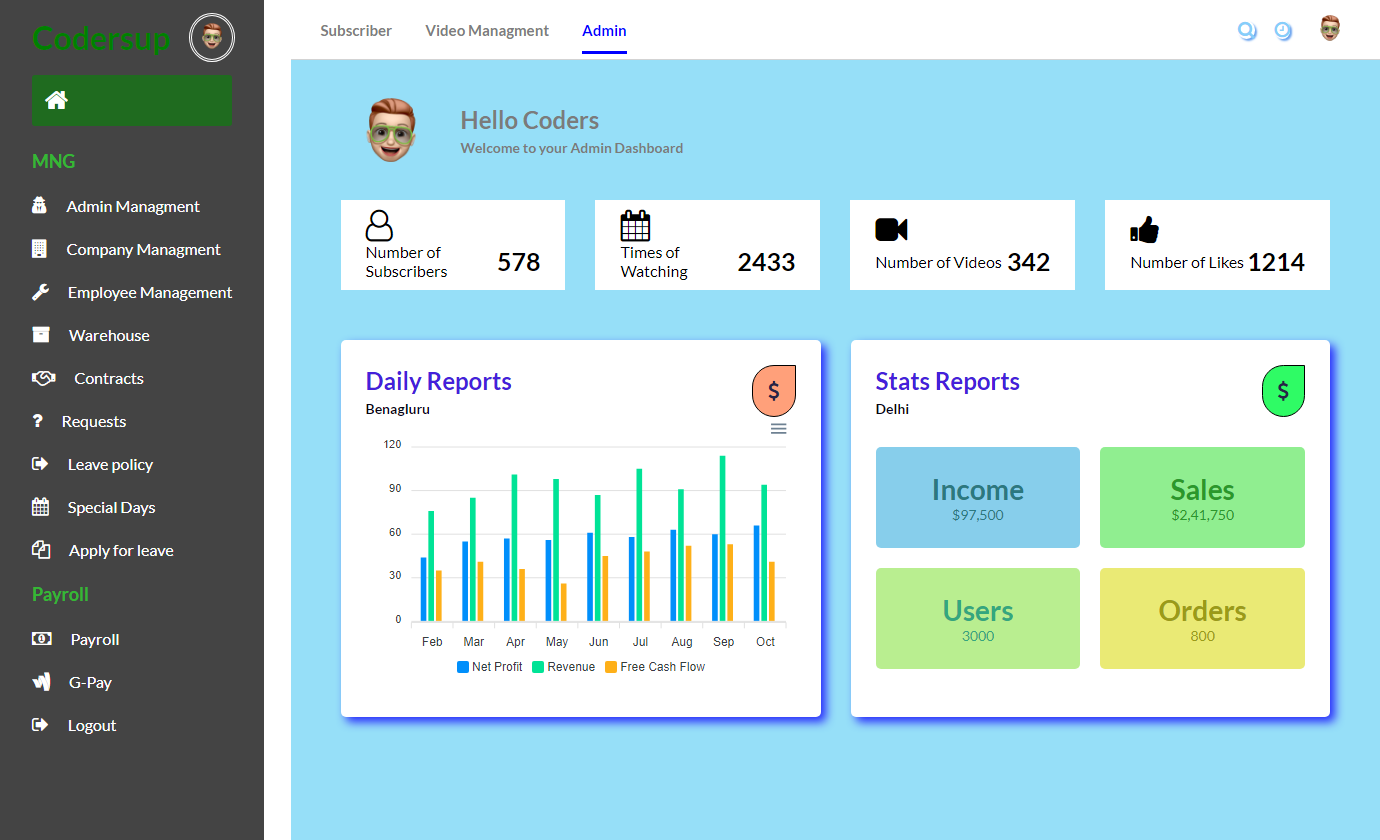Open G-Pay in the sidebar
This screenshot has width=1380, height=840.
(90, 682)
